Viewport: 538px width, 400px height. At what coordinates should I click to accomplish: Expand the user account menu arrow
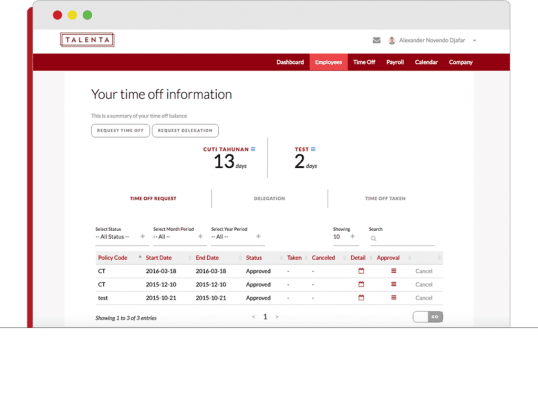point(475,40)
